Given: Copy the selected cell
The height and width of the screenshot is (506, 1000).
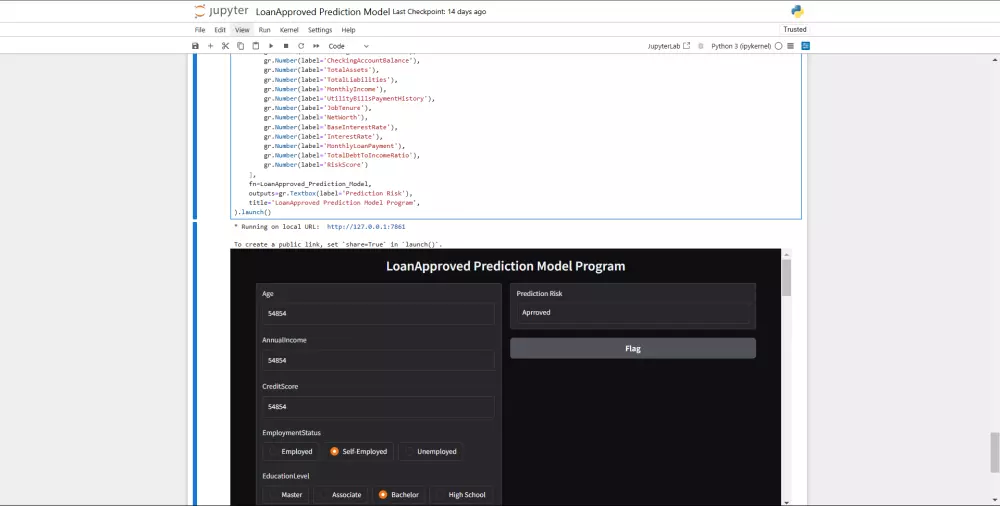Looking at the screenshot, I should [x=240, y=46].
